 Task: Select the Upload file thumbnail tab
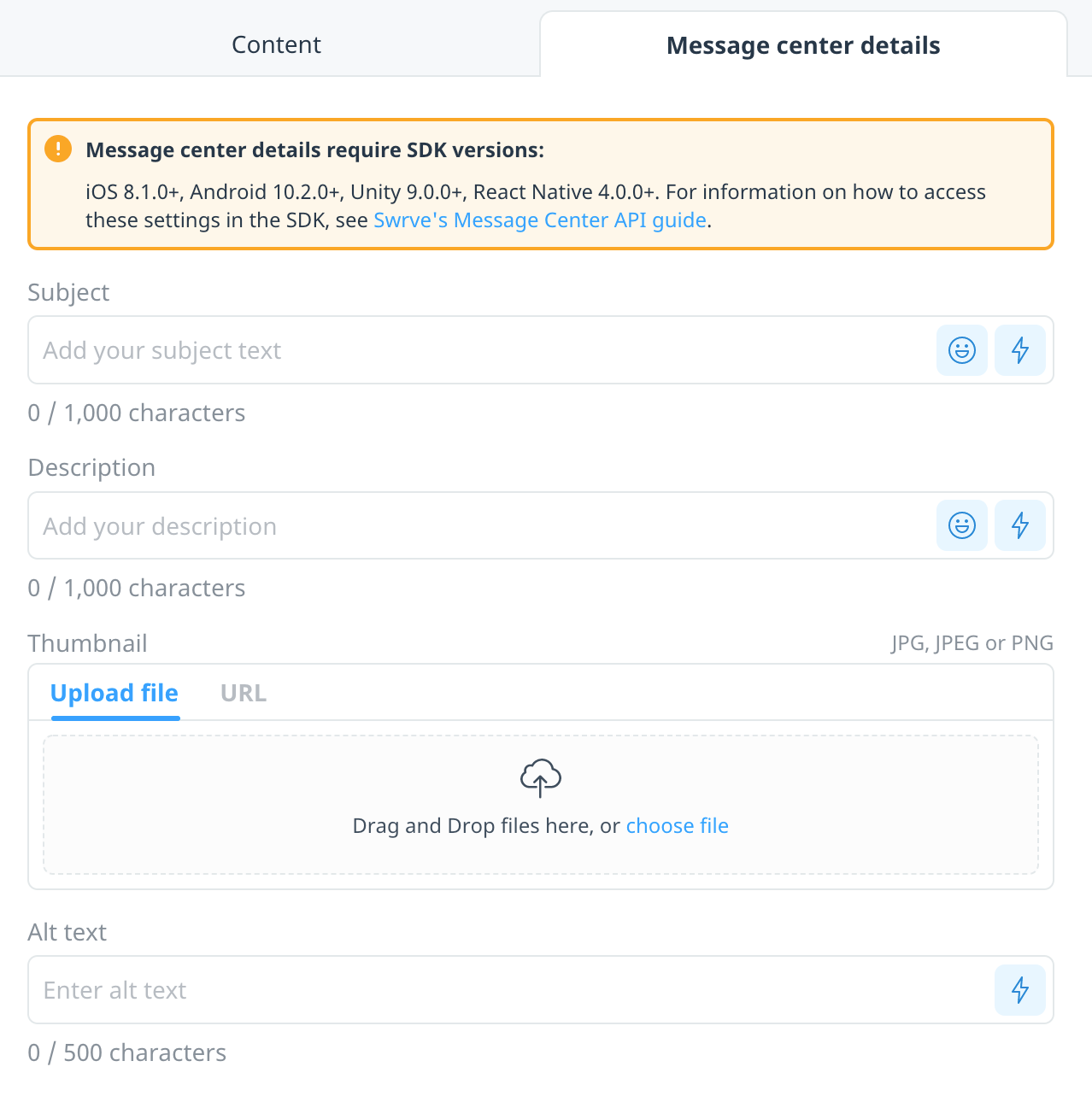(x=114, y=693)
